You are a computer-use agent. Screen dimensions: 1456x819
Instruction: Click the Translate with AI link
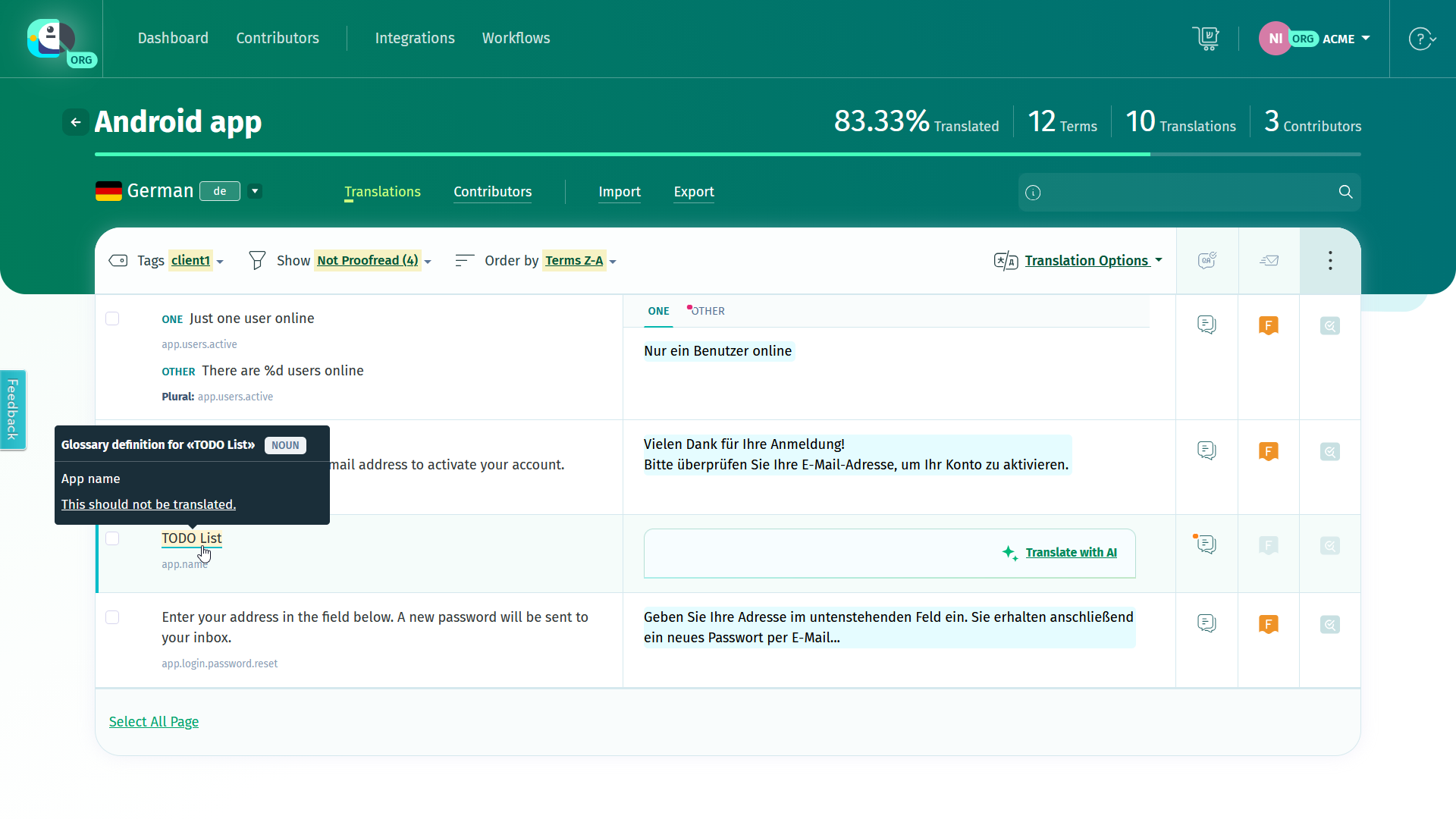coord(1071,553)
